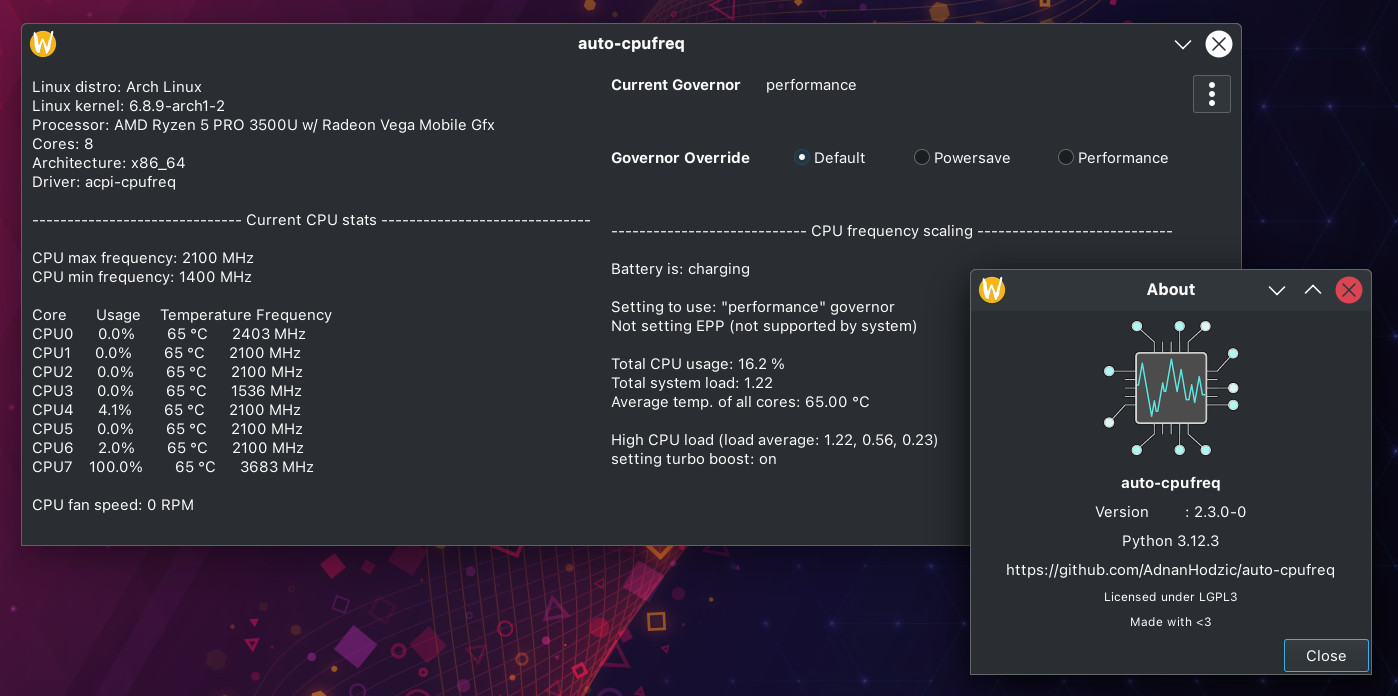This screenshot has height=696, width=1398.
Task: Click the "CPU fan speed: 0 RPM" line
Action: pyautogui.click(x=113, y=505)
